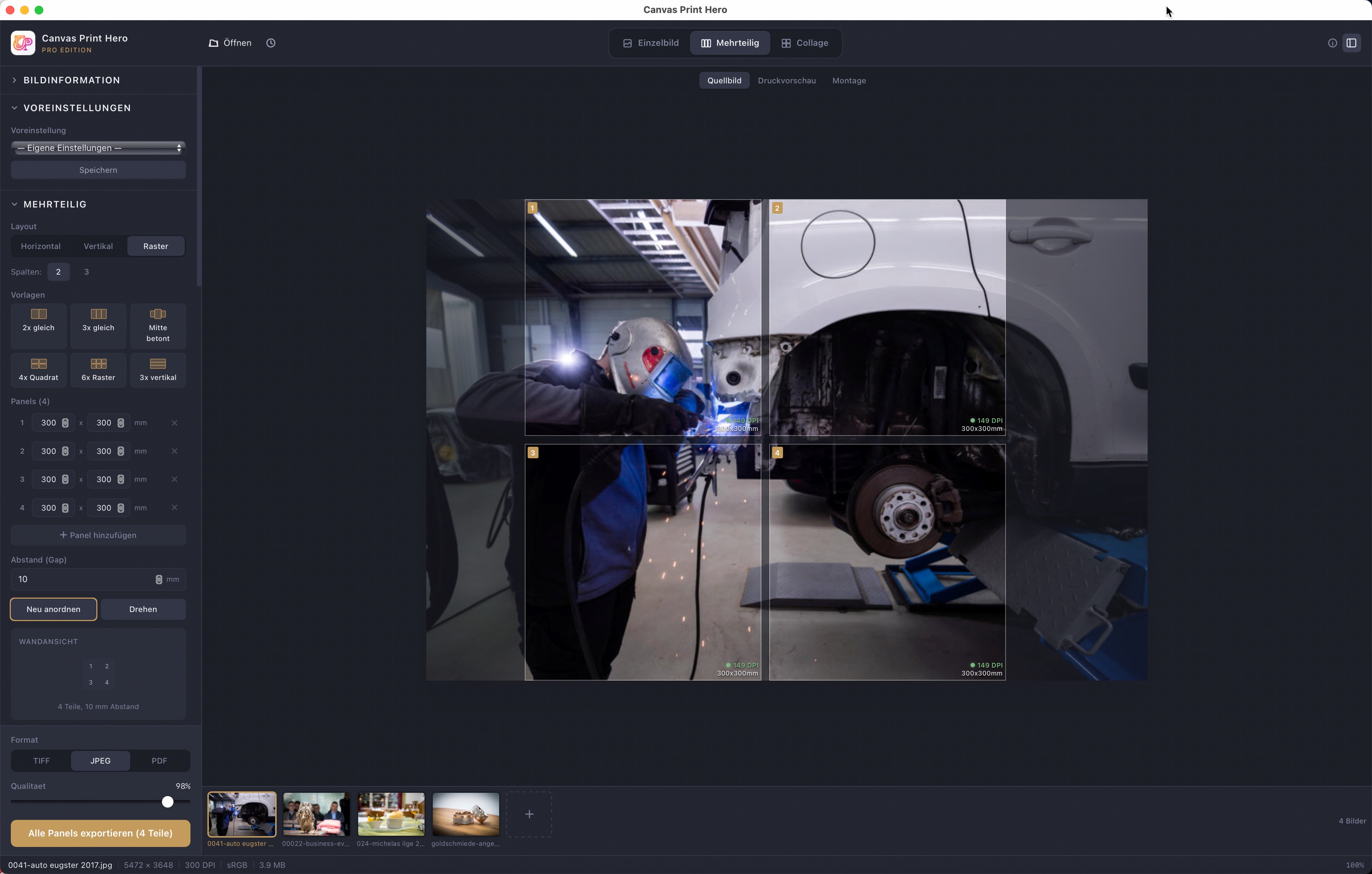
Task: Click Alle Panels exportieren button
Action: [100, 833]
